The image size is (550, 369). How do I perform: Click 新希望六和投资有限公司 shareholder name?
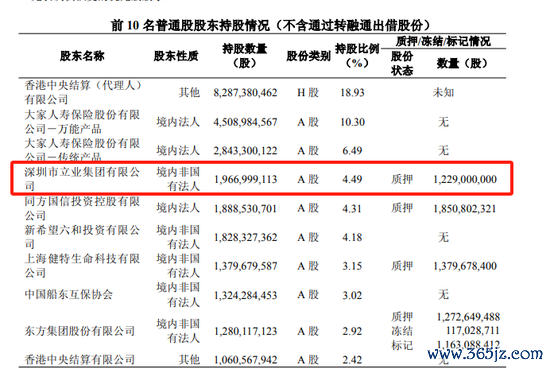[x=82, y=237]
